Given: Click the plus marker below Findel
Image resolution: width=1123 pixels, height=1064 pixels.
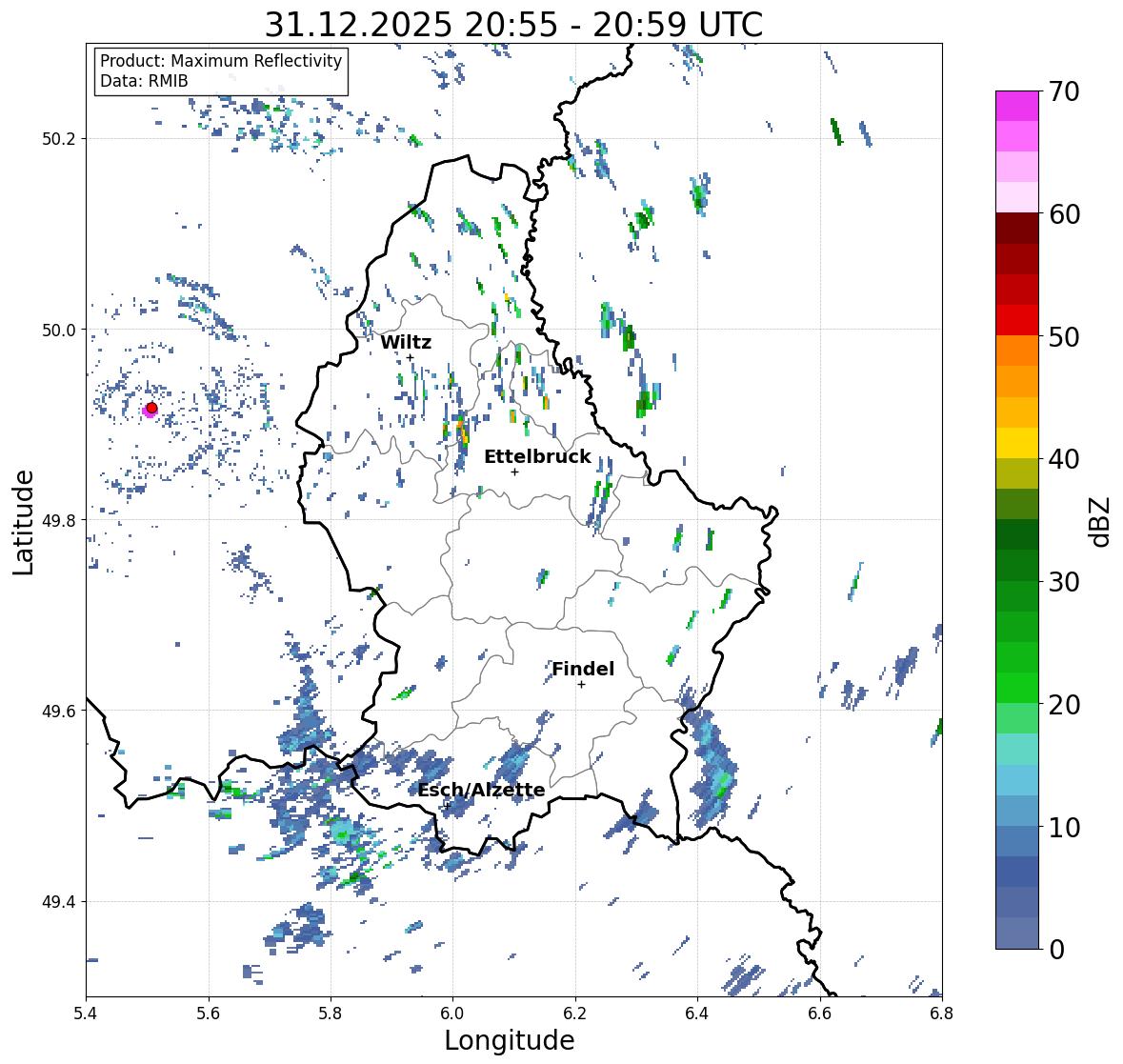Looking at the screenshot, I should 582,685.
